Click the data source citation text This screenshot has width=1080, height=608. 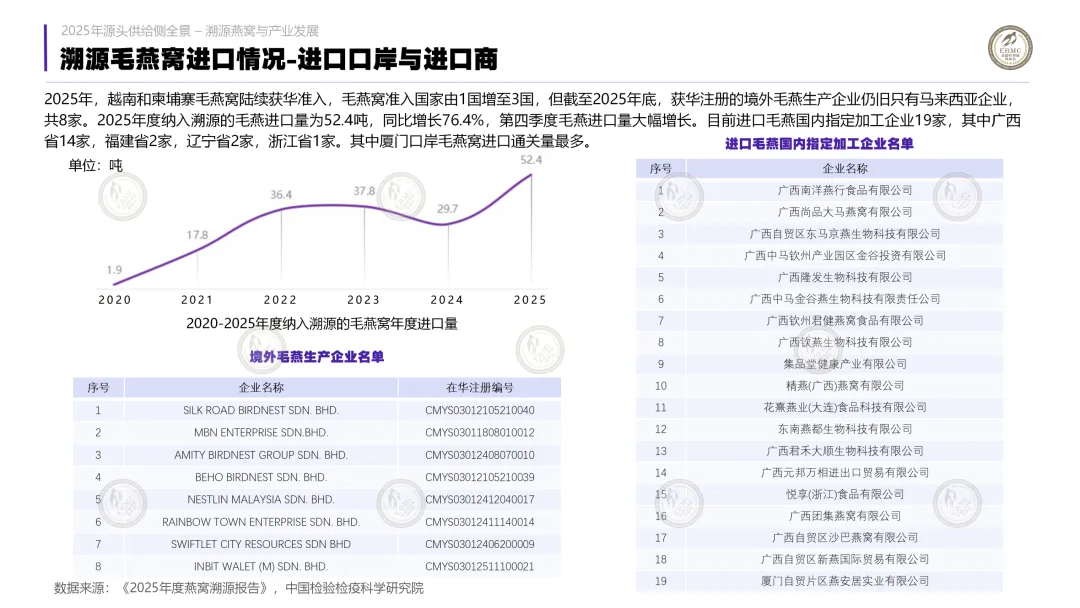[239, 588]
